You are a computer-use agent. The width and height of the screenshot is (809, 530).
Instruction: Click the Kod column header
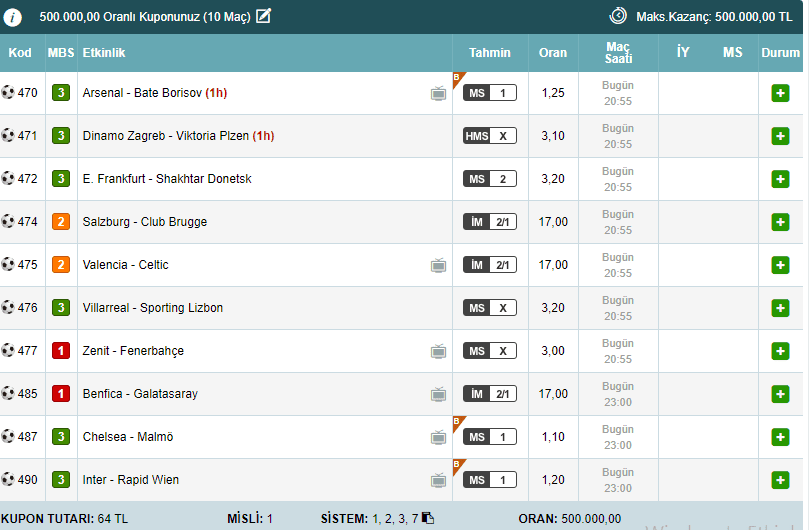tap(20, 53)
